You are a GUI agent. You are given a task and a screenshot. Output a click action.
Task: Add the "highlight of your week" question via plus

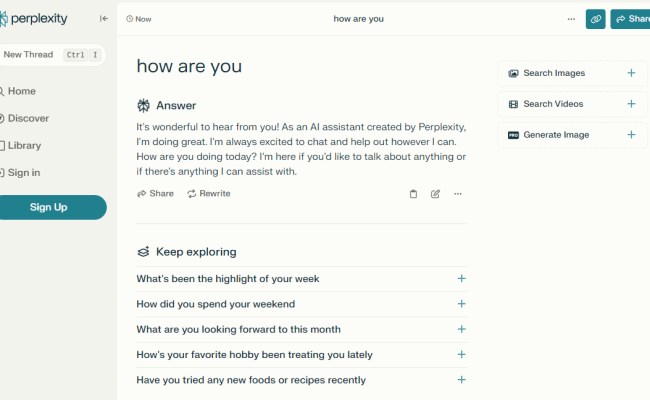pyautogui.click(x=461, y=279)
